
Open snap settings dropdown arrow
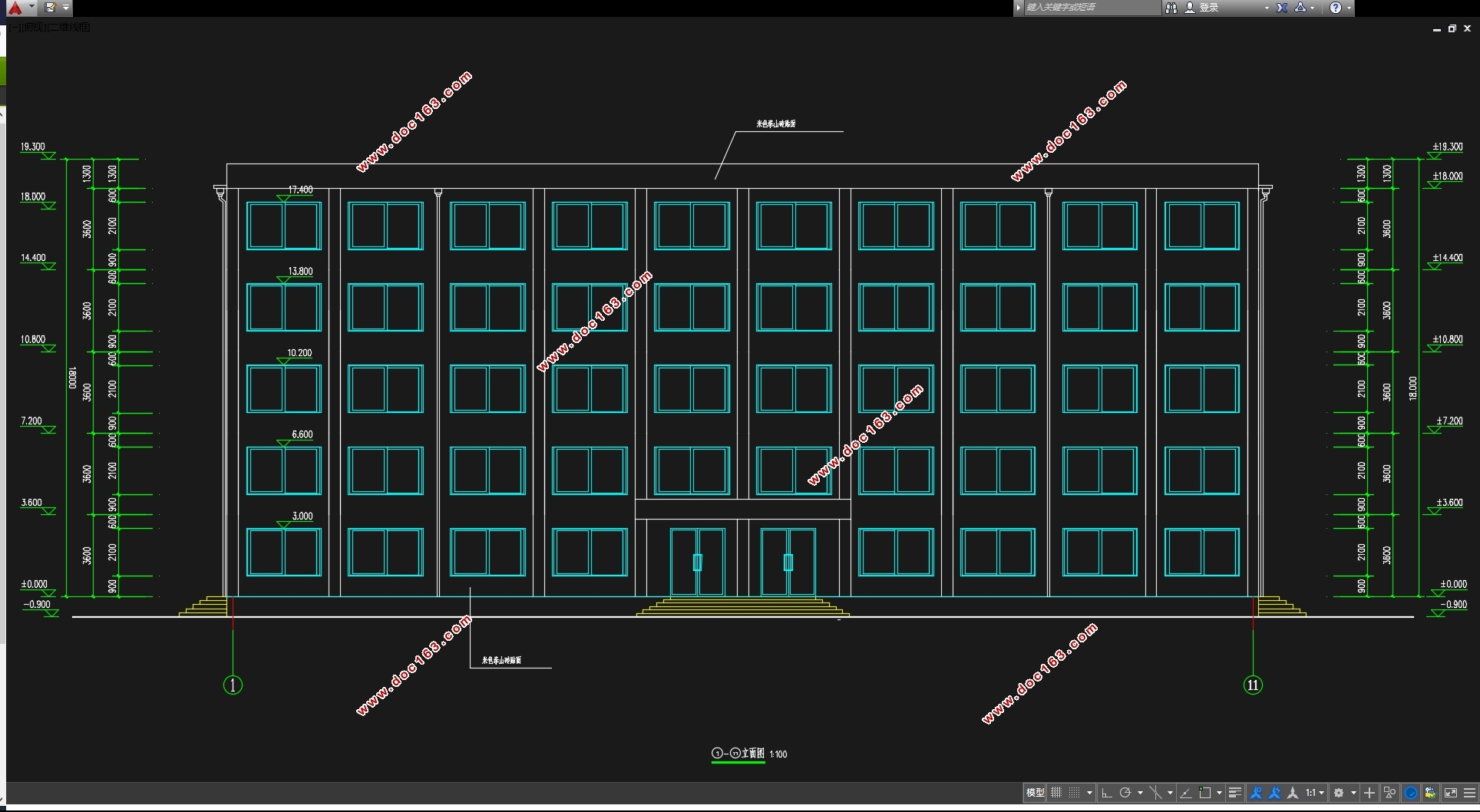coord(1089,793)
